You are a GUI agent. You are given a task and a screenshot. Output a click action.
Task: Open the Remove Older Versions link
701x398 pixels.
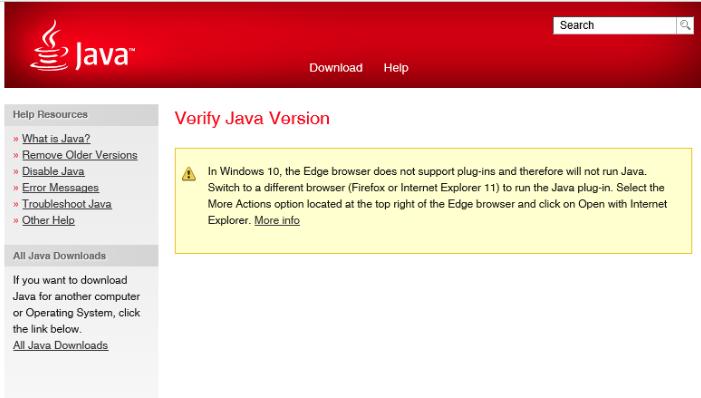(x=80, y=155)
